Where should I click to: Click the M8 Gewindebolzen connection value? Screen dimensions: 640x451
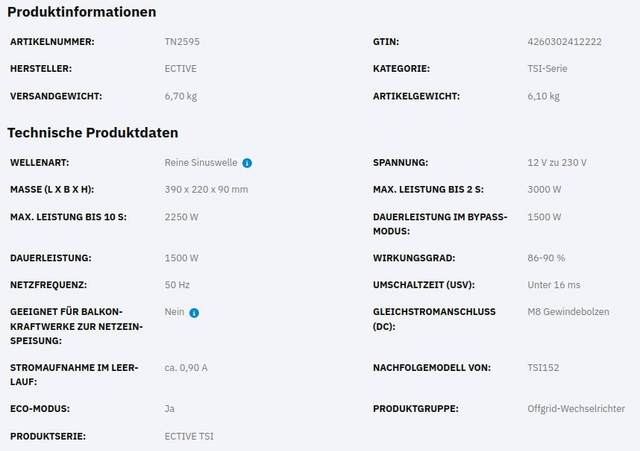(569, 312)
